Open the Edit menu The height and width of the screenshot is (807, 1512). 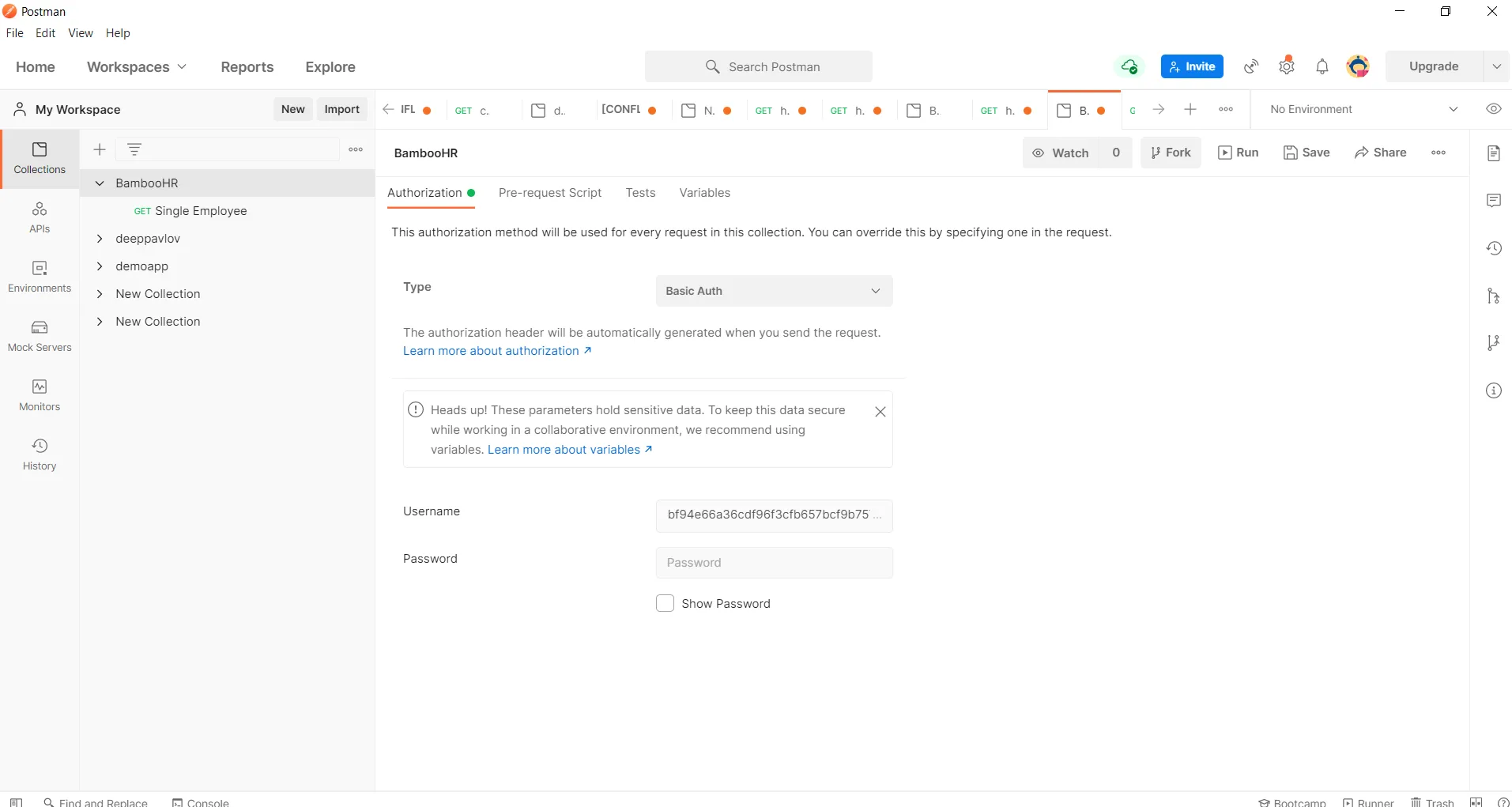click(46, 33)
